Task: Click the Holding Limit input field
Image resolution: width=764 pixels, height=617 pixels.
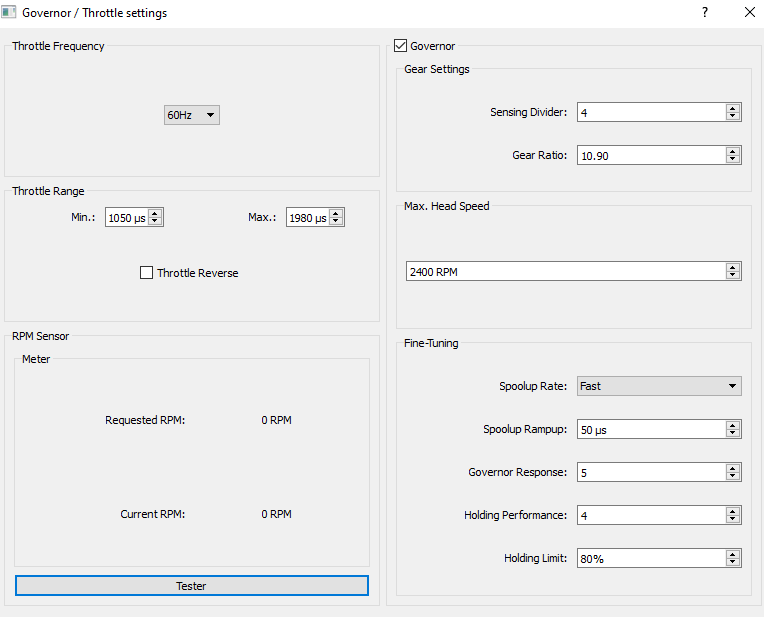Action: click(x=650, y=558)
